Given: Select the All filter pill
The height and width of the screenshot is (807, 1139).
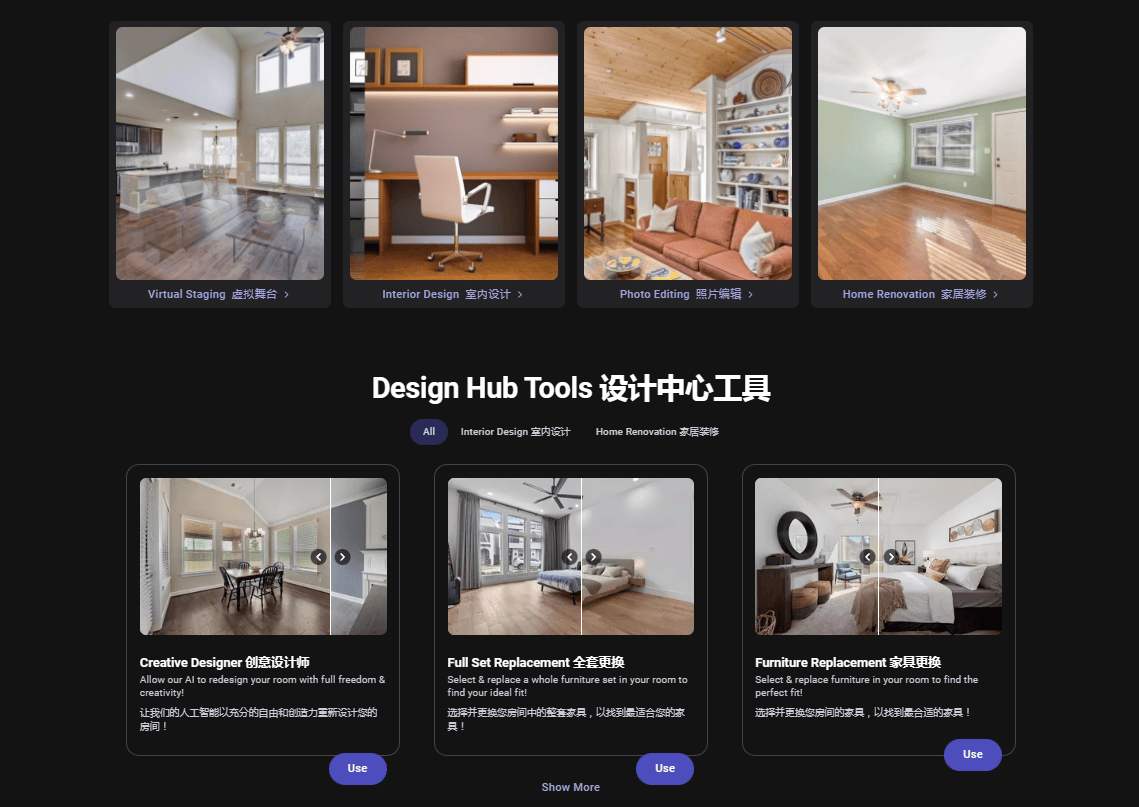Looking at the screenshot, I should point(428,431).
